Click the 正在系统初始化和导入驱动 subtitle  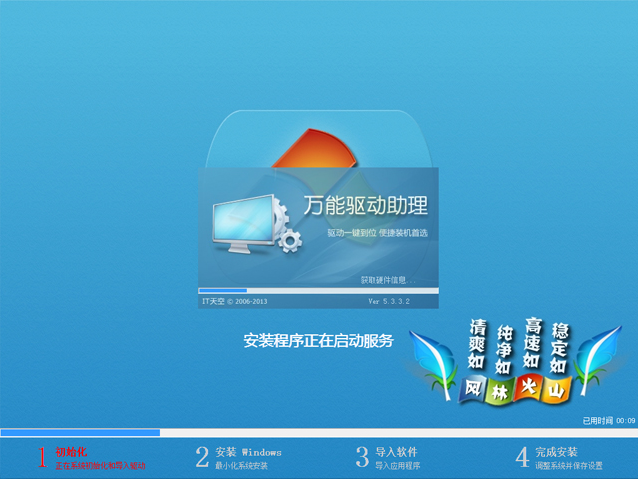click(x=101, y=466)
